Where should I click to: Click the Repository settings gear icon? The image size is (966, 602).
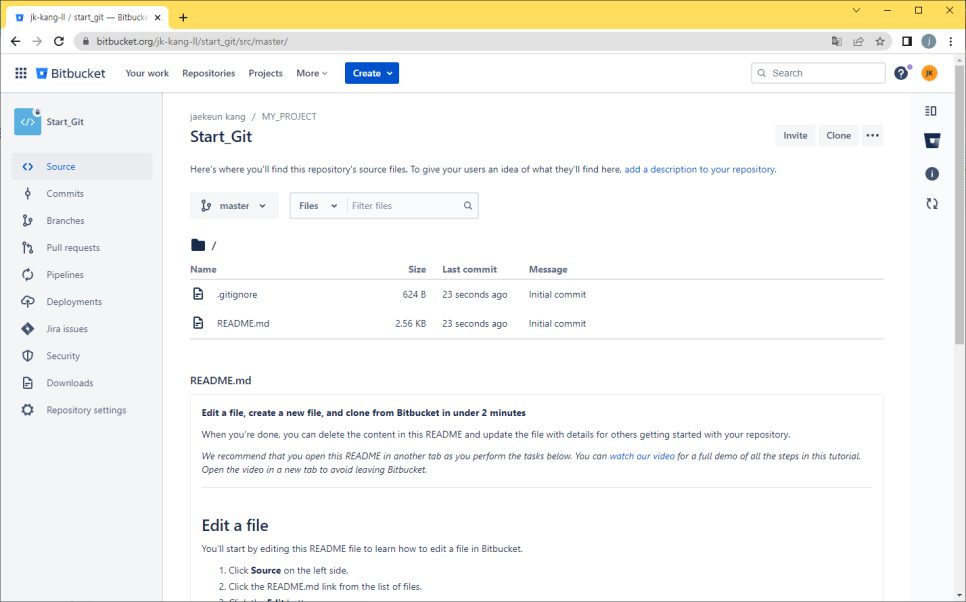28,410
